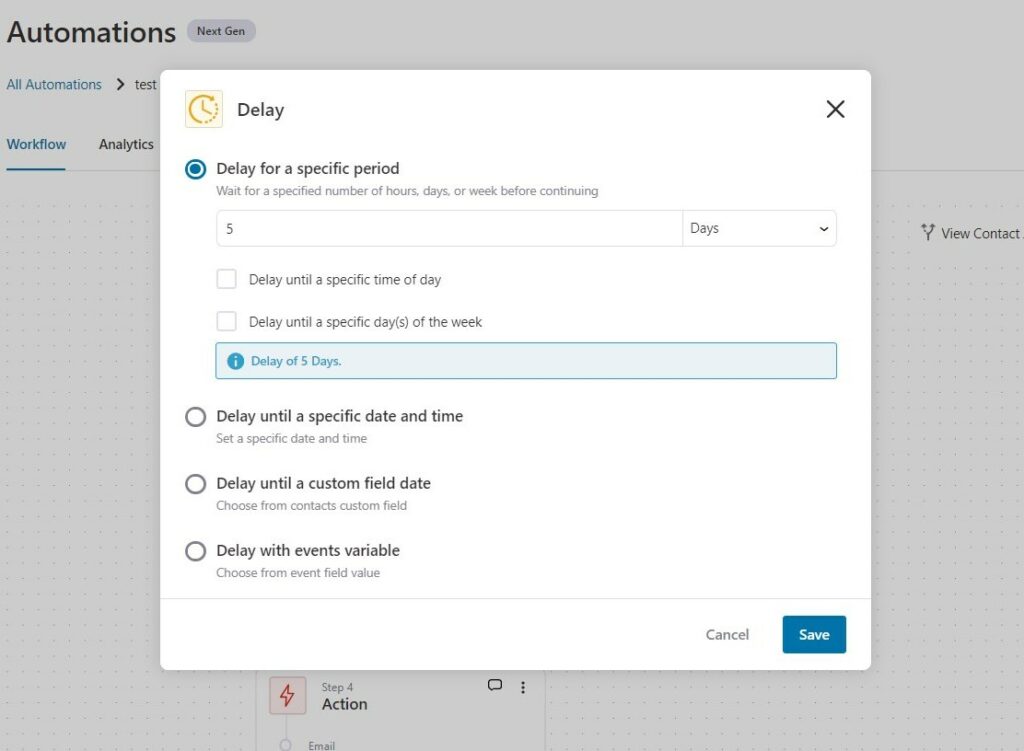1024x751 pixels.
Task: Close the Delay dialog with X
Action: click(835, 109)
